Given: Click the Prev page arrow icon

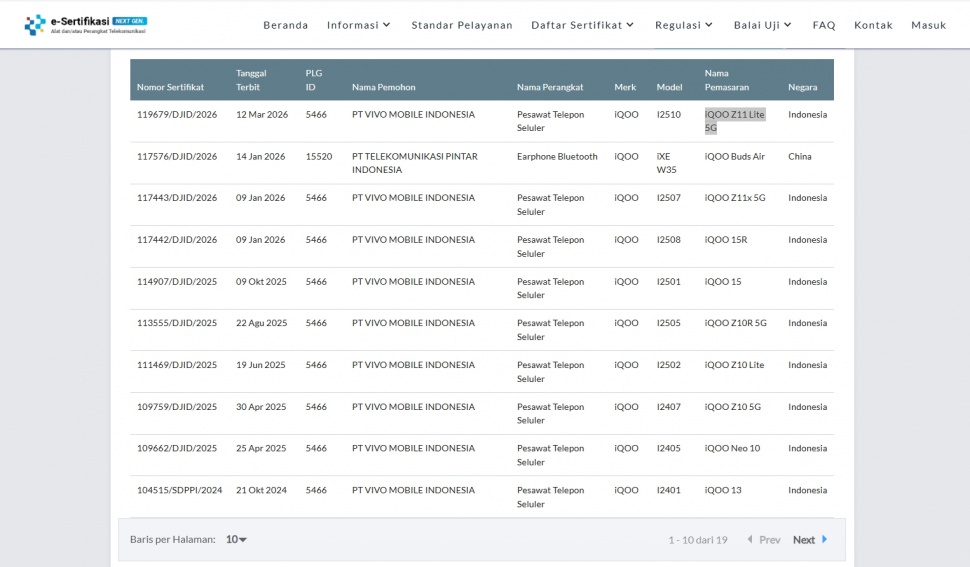Looking at the screenshot, I should [x=750, y=540].
